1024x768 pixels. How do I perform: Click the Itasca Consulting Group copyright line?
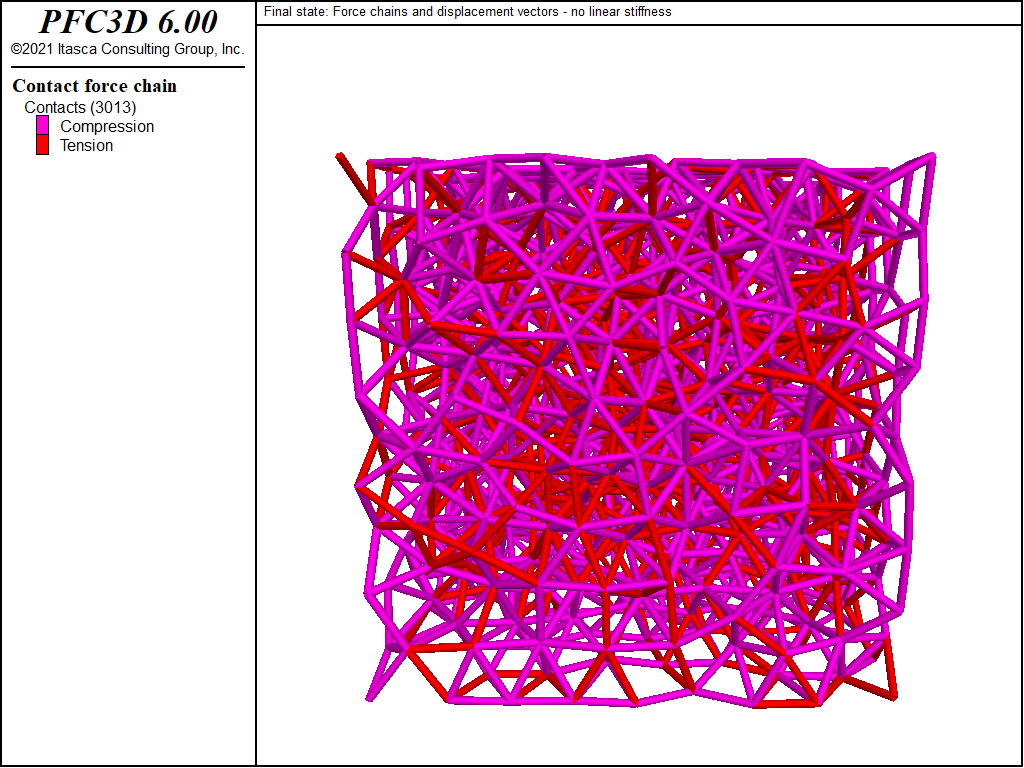127,49
